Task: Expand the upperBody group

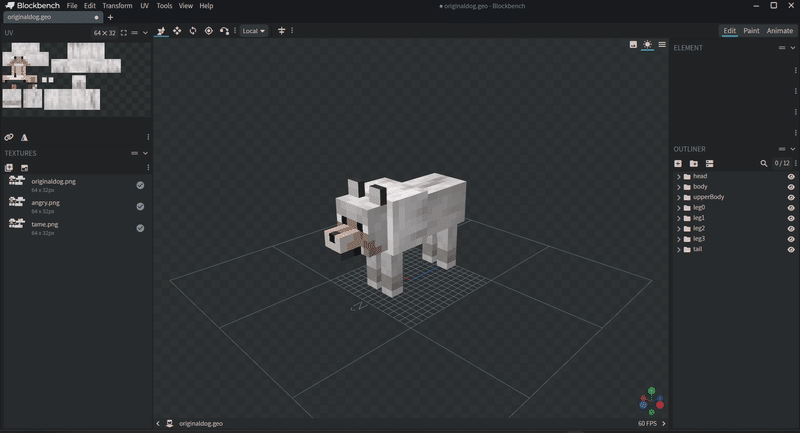Action: pyautogui.click(x=679, y=197)
